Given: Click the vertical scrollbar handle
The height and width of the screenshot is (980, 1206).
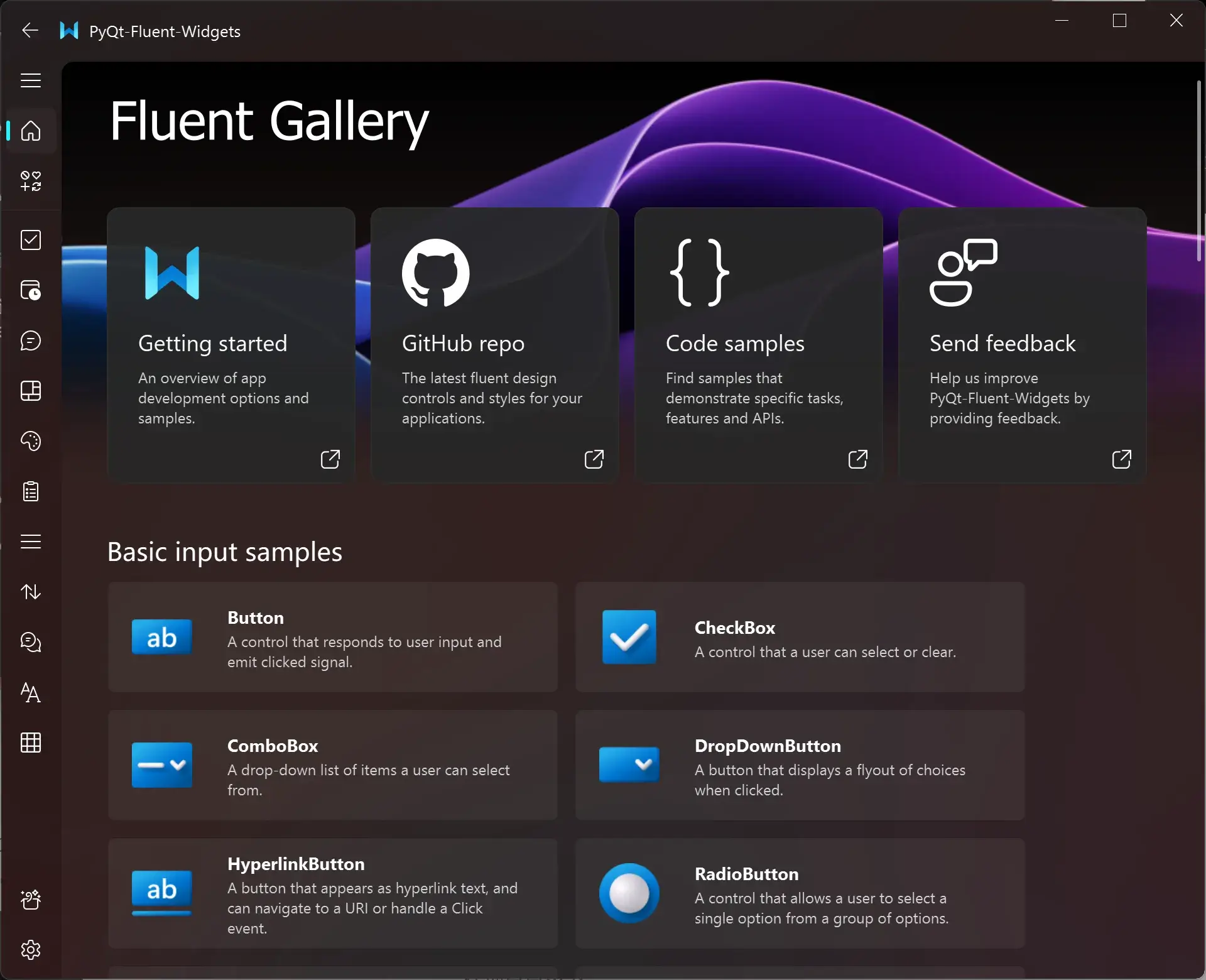Looking at the screenshot, I should [x=1198, y=170].
